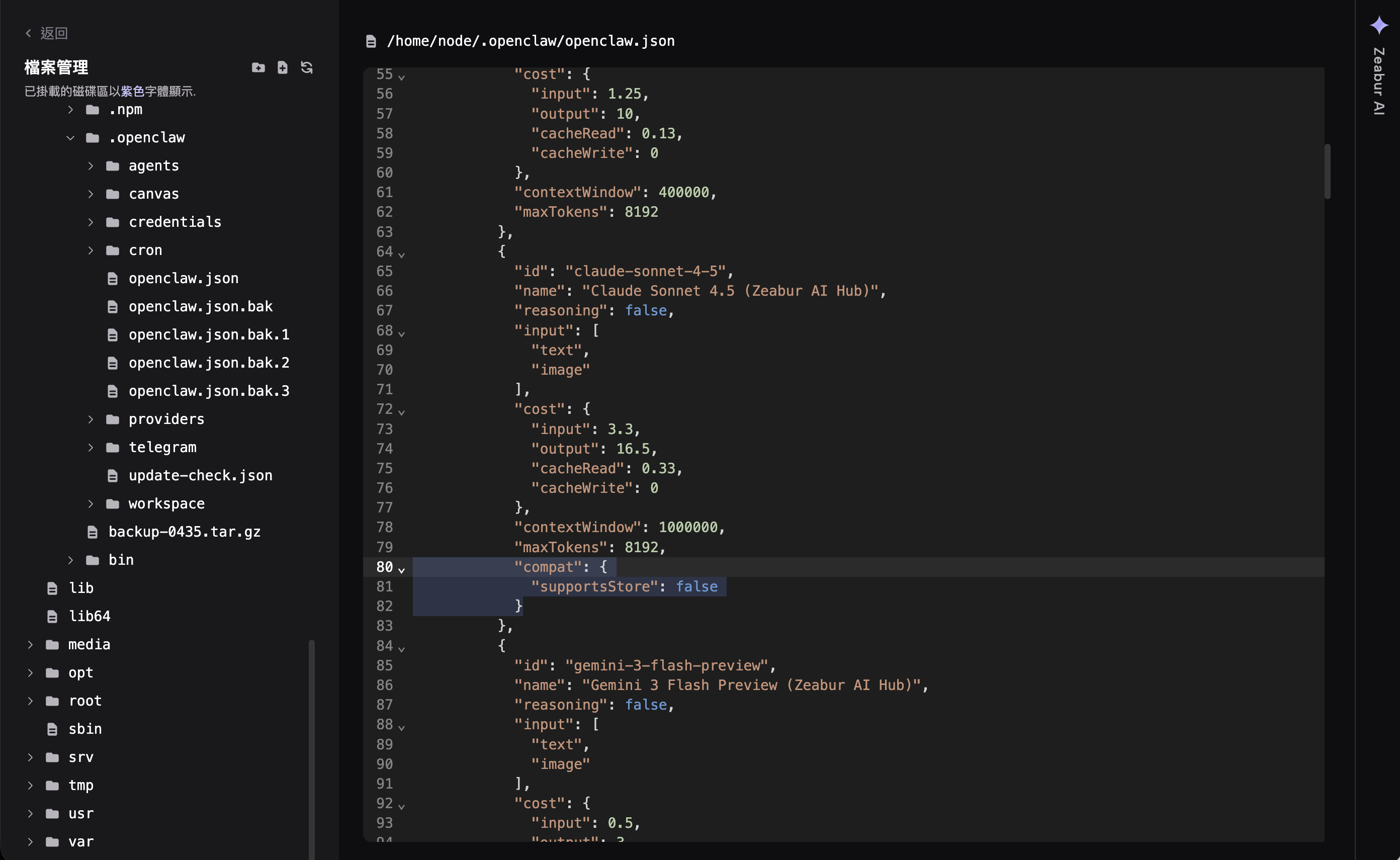Click the file icon beside the path title
Screen dimensions: 1400x860
pos(371,41)
